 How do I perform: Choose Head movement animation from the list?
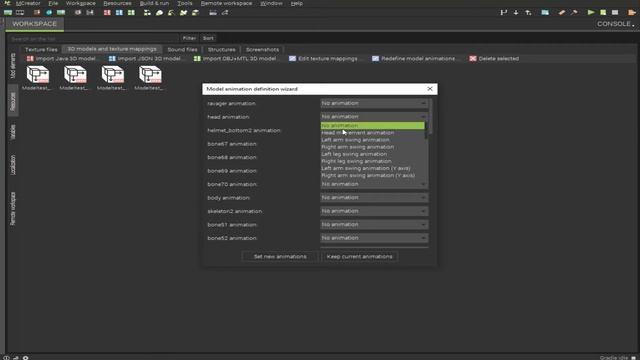[x=373, y=133]
